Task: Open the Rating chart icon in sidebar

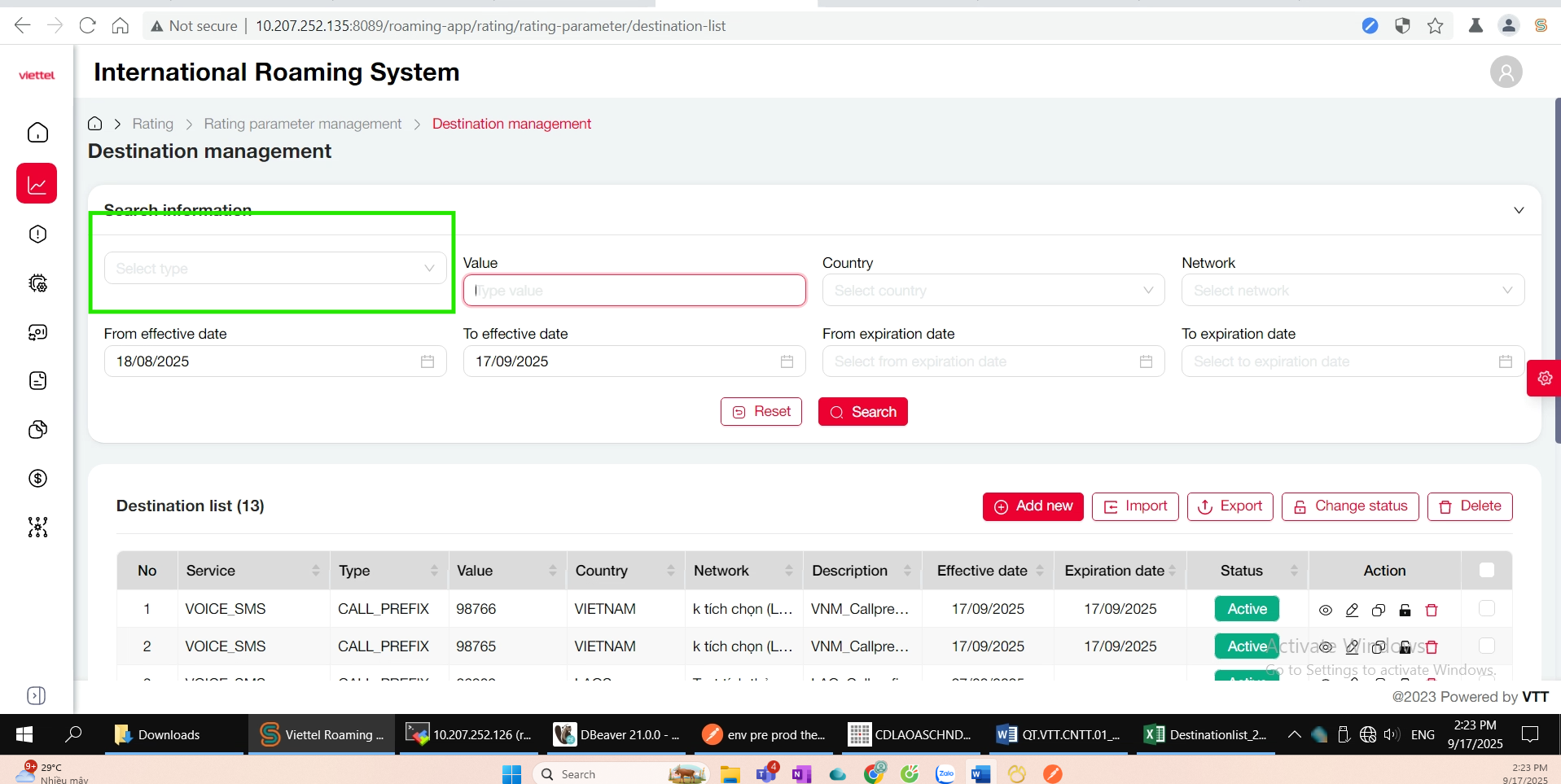Action: click(x=37, y=183)
